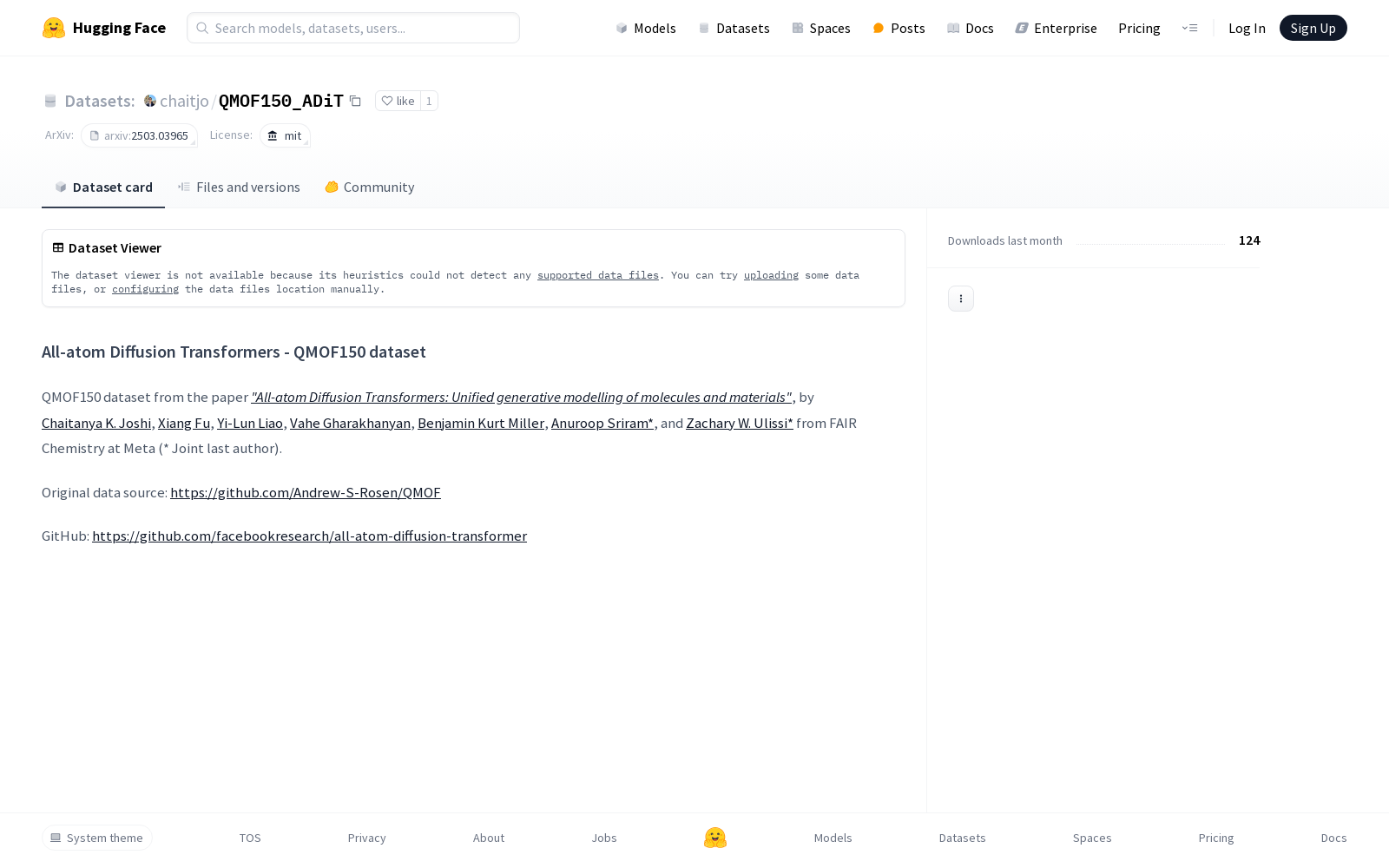Copy dataset name with the copy icon

[x=355, y=102]
